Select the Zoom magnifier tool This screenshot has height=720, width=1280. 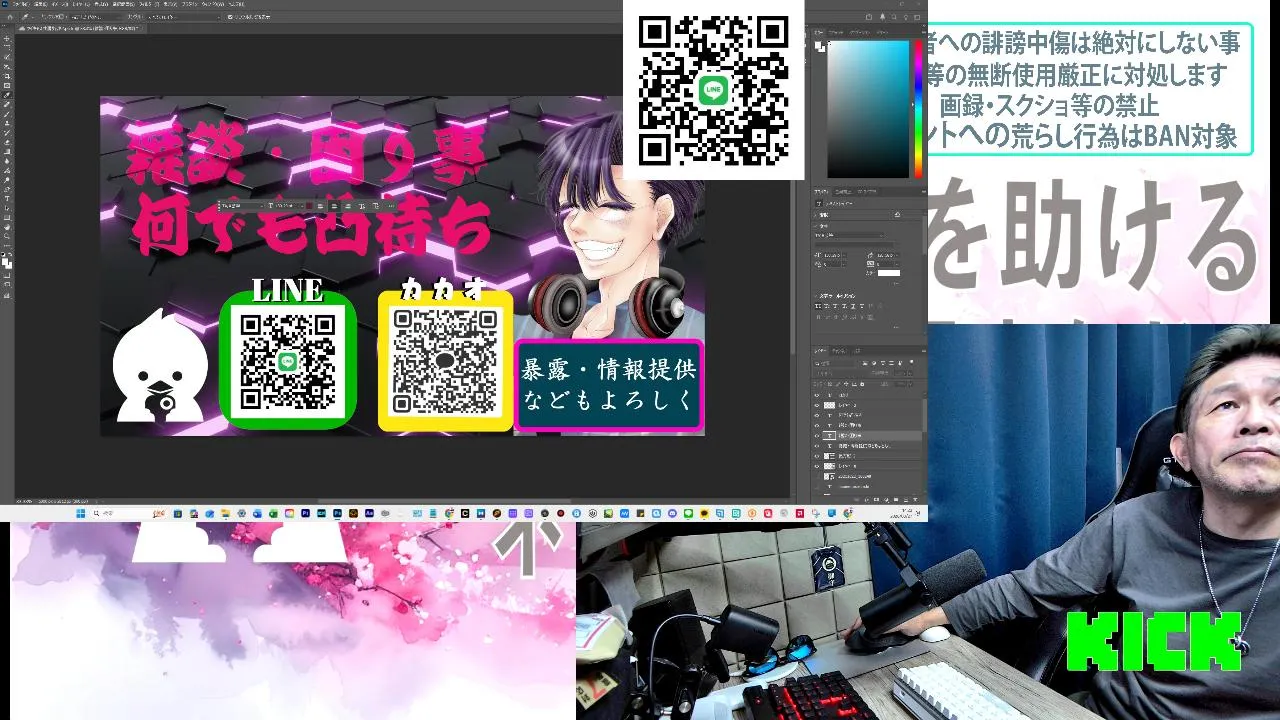[x=7, y=236]
